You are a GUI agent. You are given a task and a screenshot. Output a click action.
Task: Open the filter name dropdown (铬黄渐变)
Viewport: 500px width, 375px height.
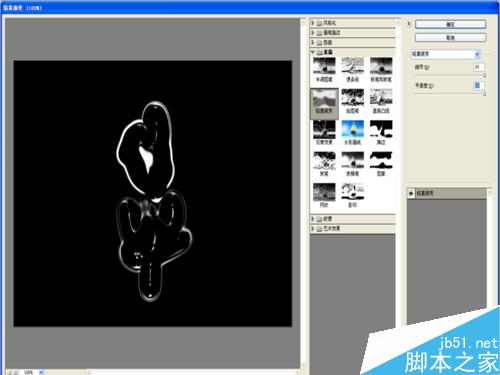coord(445,54)
